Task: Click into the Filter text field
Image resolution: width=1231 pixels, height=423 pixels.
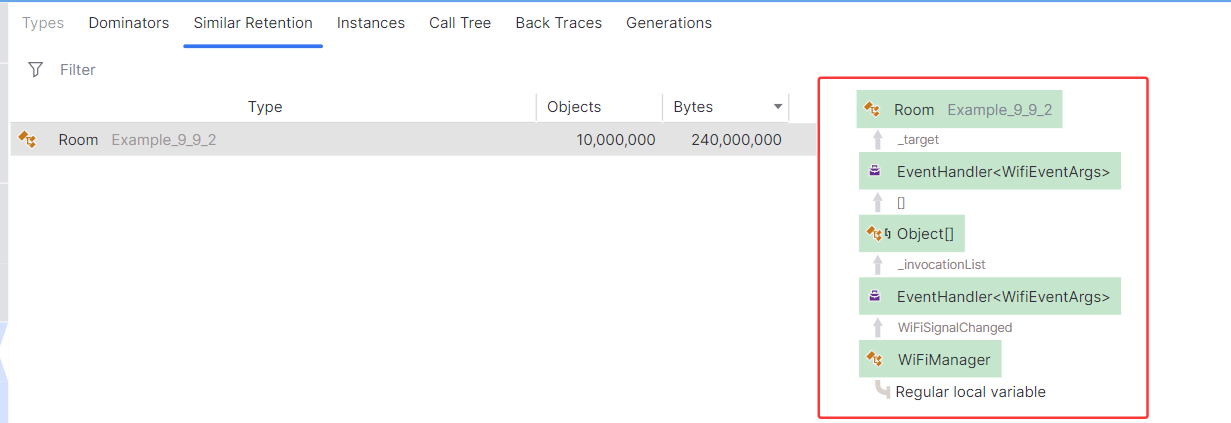Action: pos(420,69)
